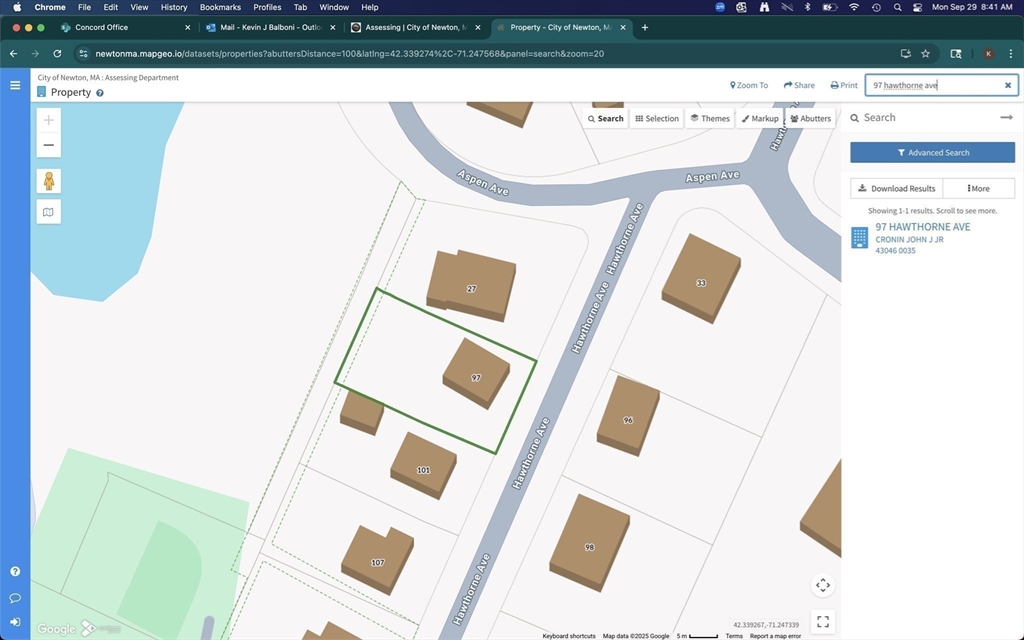1024x640 pixels.
Task: Clear the 97 hawthorne ave search text
Action: point(1008,86)
